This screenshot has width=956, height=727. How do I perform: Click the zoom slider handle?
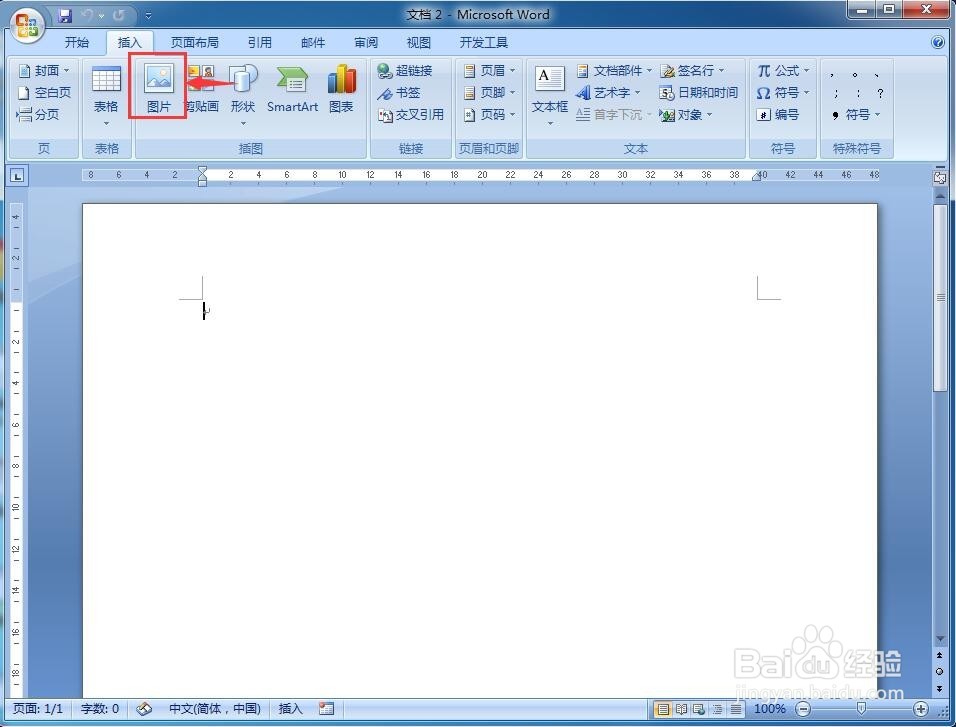point(861,709)
